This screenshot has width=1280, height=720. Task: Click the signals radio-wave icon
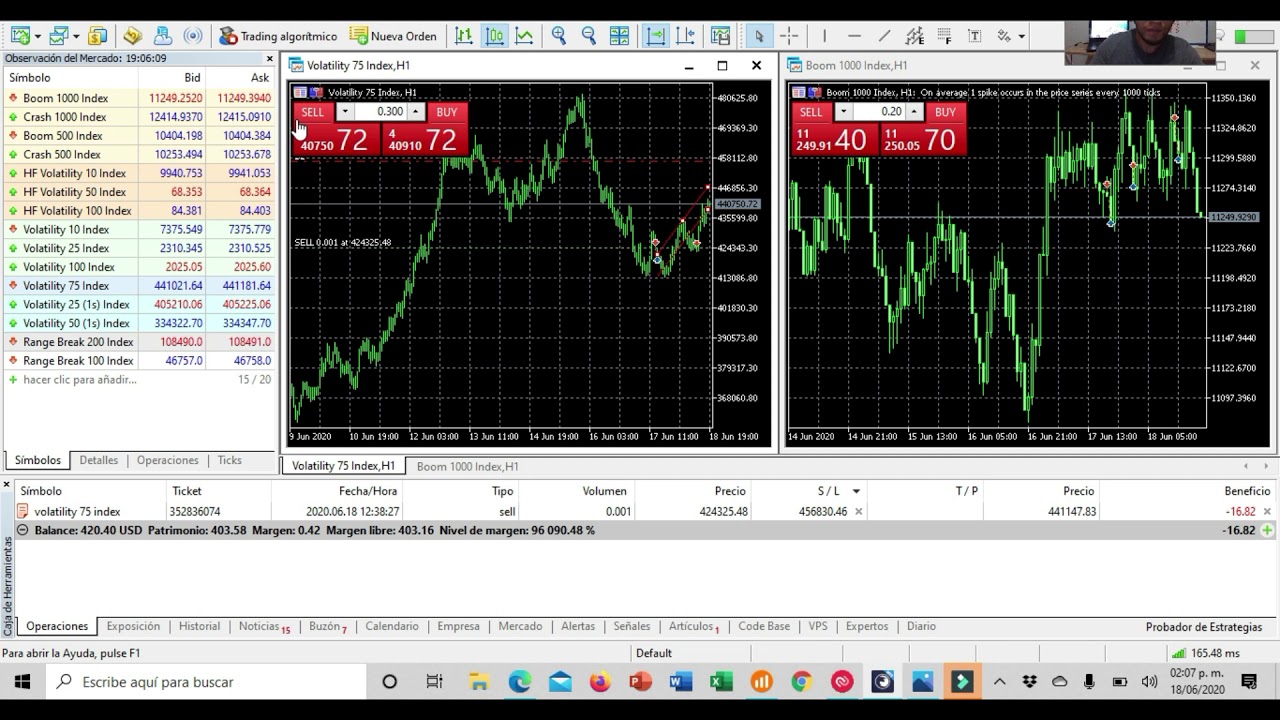193,36
